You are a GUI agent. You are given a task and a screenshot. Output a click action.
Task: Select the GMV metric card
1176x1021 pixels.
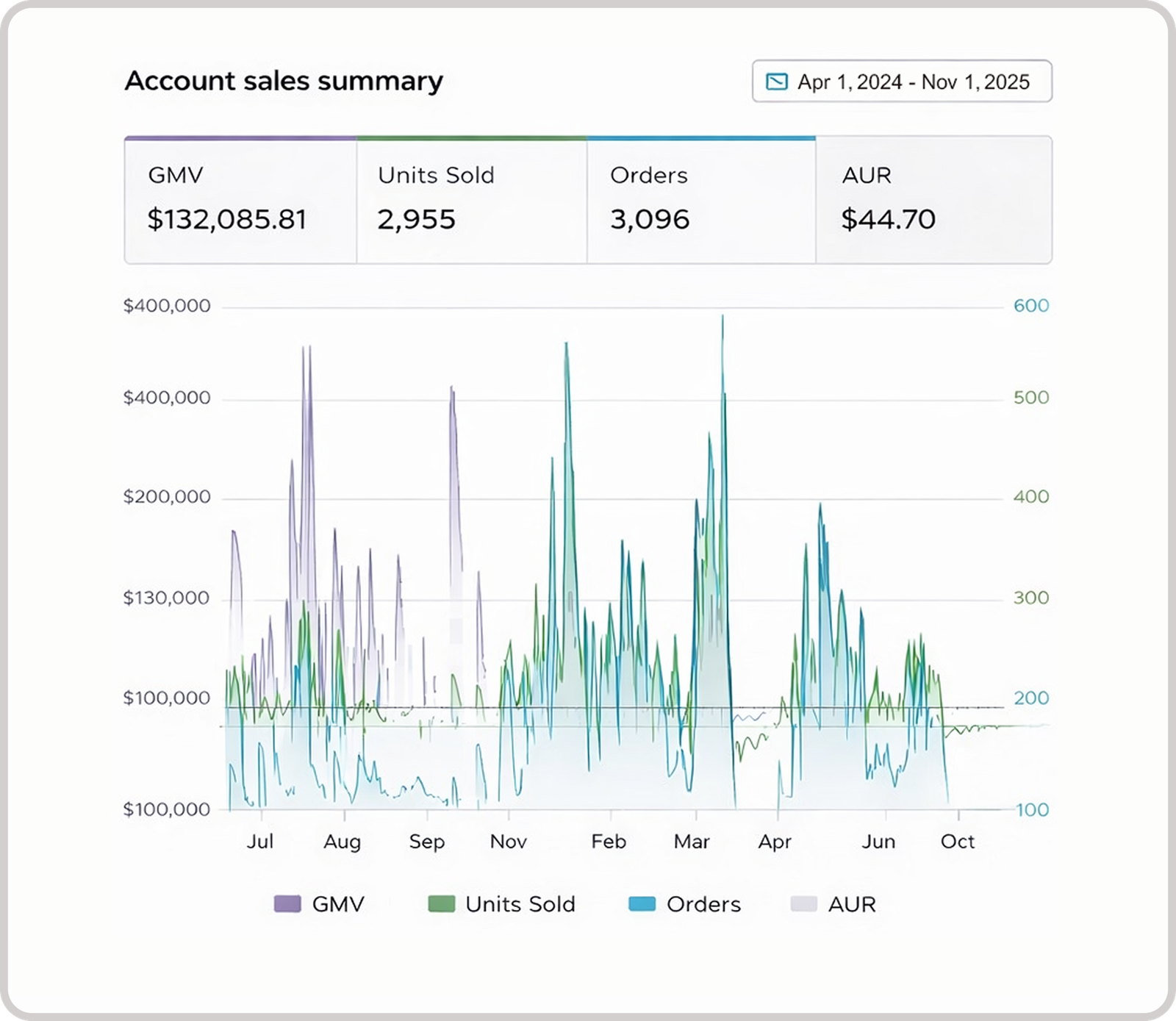(x=240, y=200)
